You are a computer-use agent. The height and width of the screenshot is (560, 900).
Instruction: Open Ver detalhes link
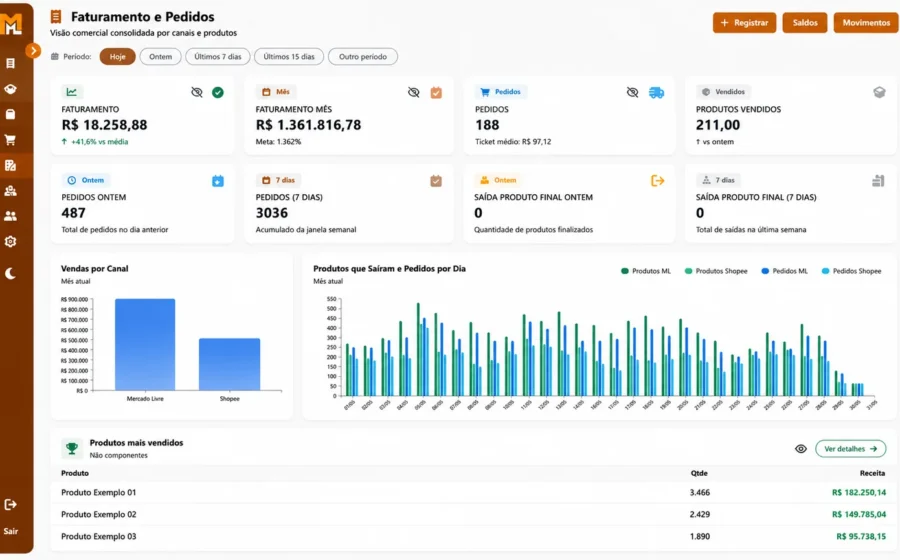850,449
